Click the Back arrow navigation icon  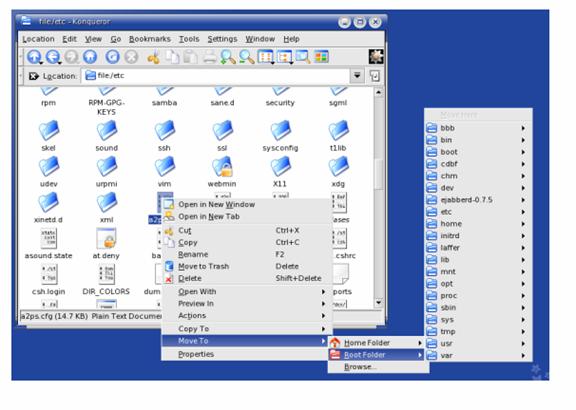coord(53,57)
